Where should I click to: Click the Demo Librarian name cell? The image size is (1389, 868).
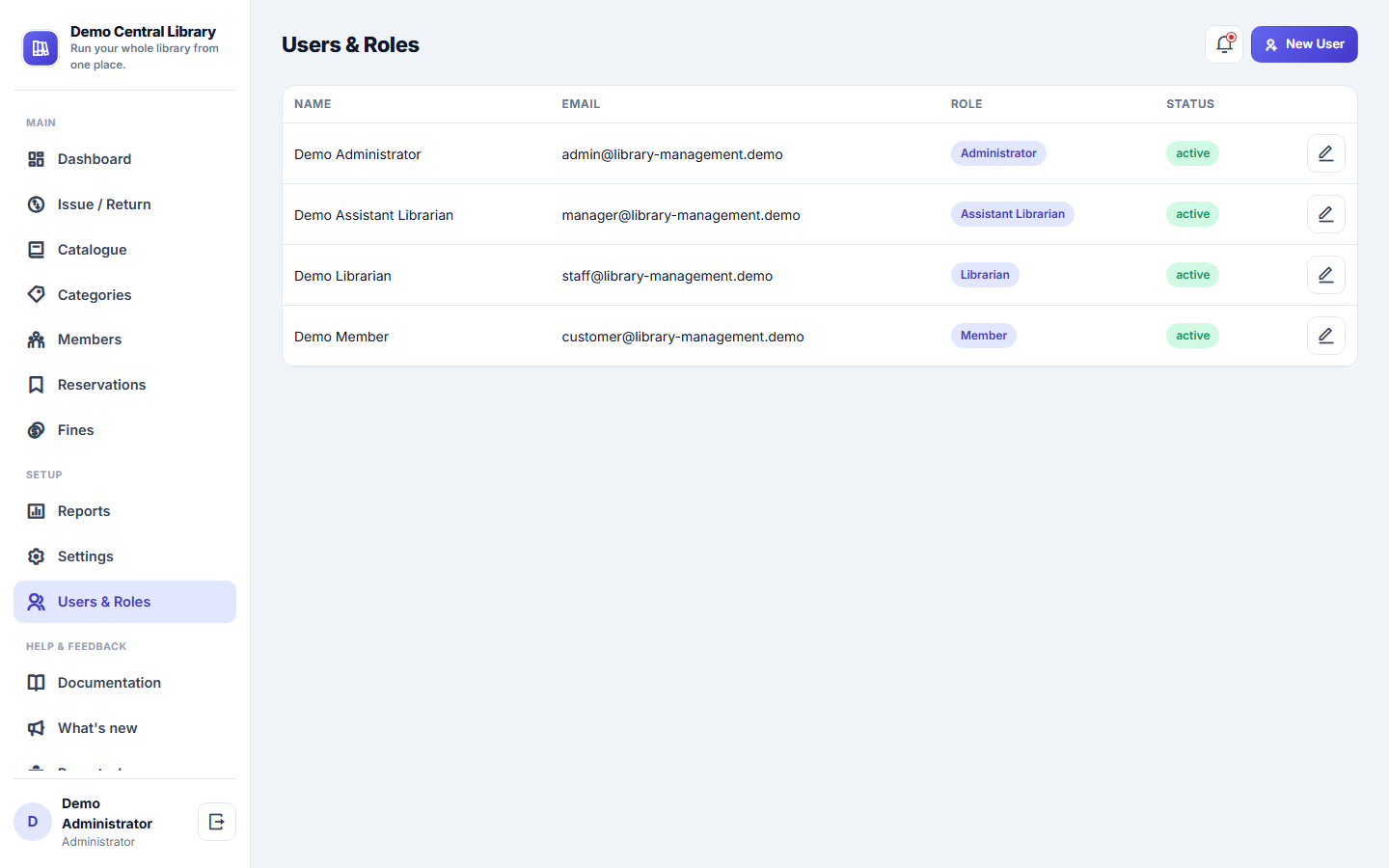[x=342, y=276]
